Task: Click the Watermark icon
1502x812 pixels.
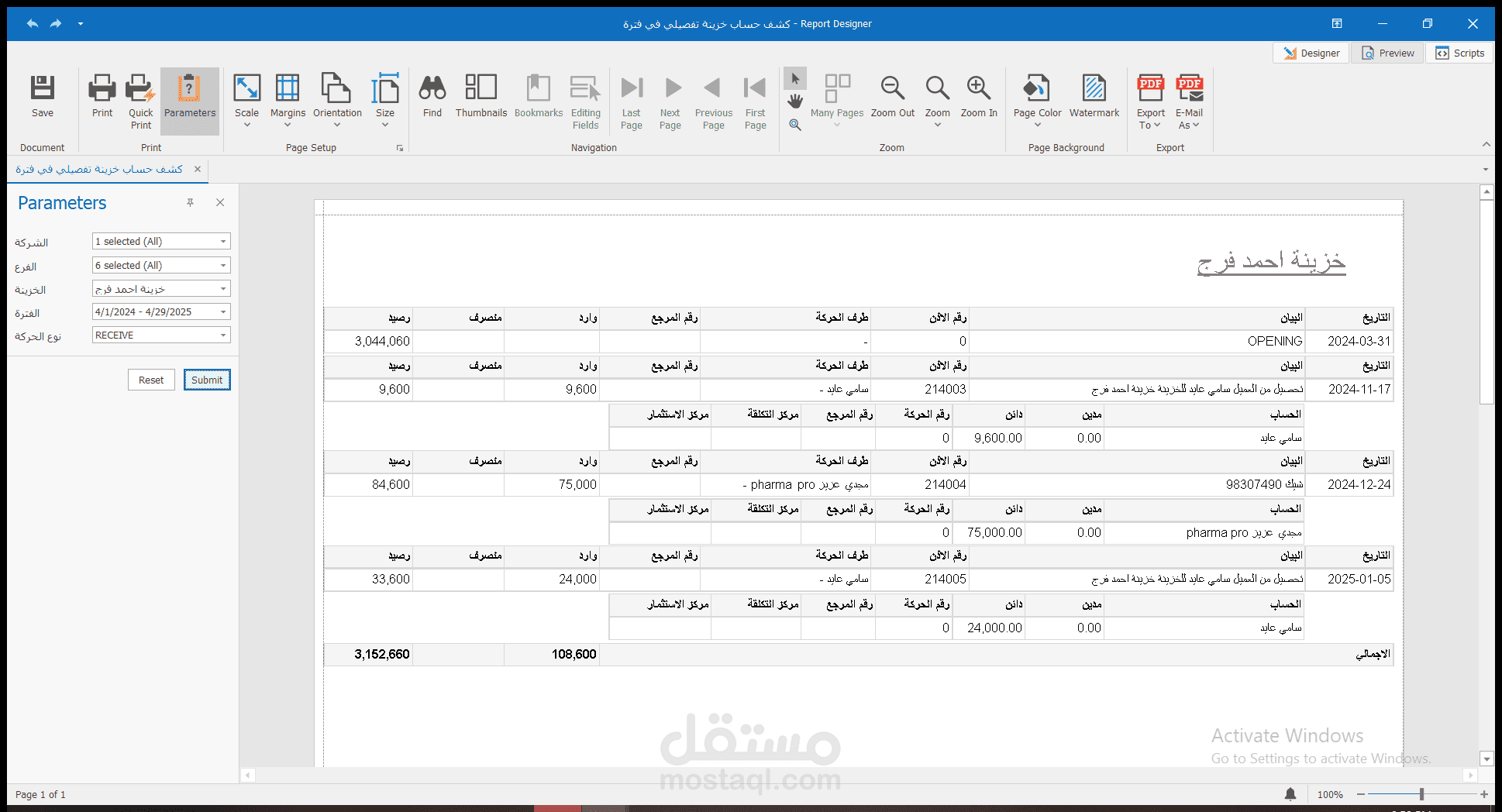Action: pos(1094,96)
